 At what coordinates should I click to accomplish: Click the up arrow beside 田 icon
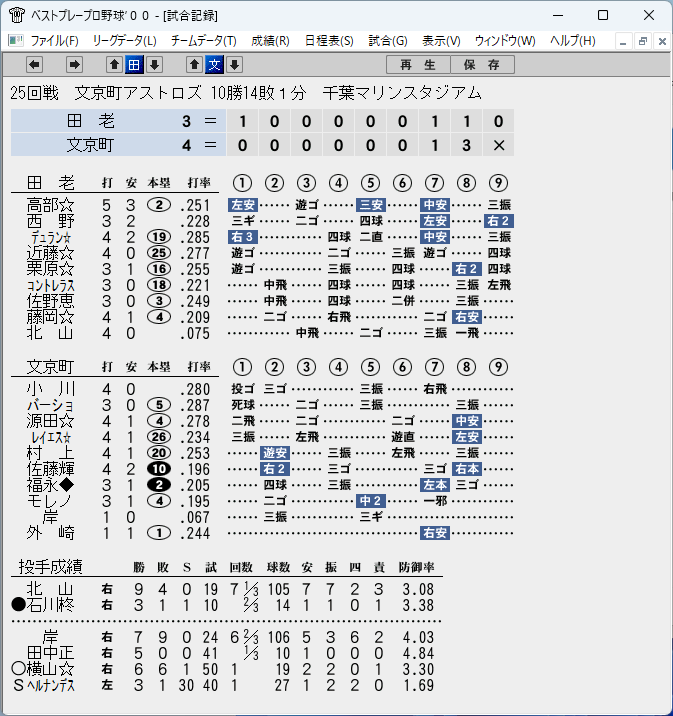tap(114, 64)
